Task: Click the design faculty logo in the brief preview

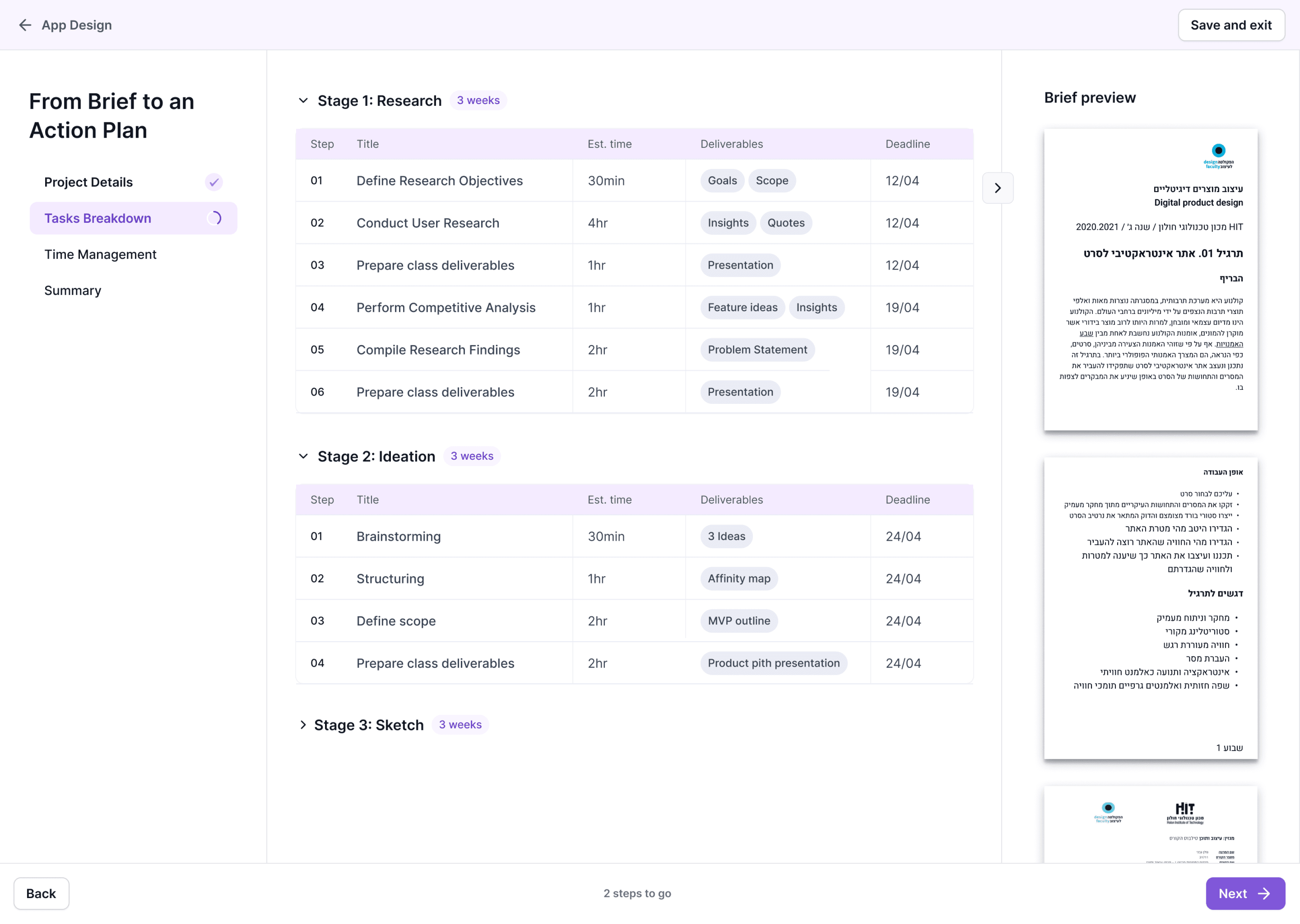Action: pyautogui.click(x=1218, y=155)
